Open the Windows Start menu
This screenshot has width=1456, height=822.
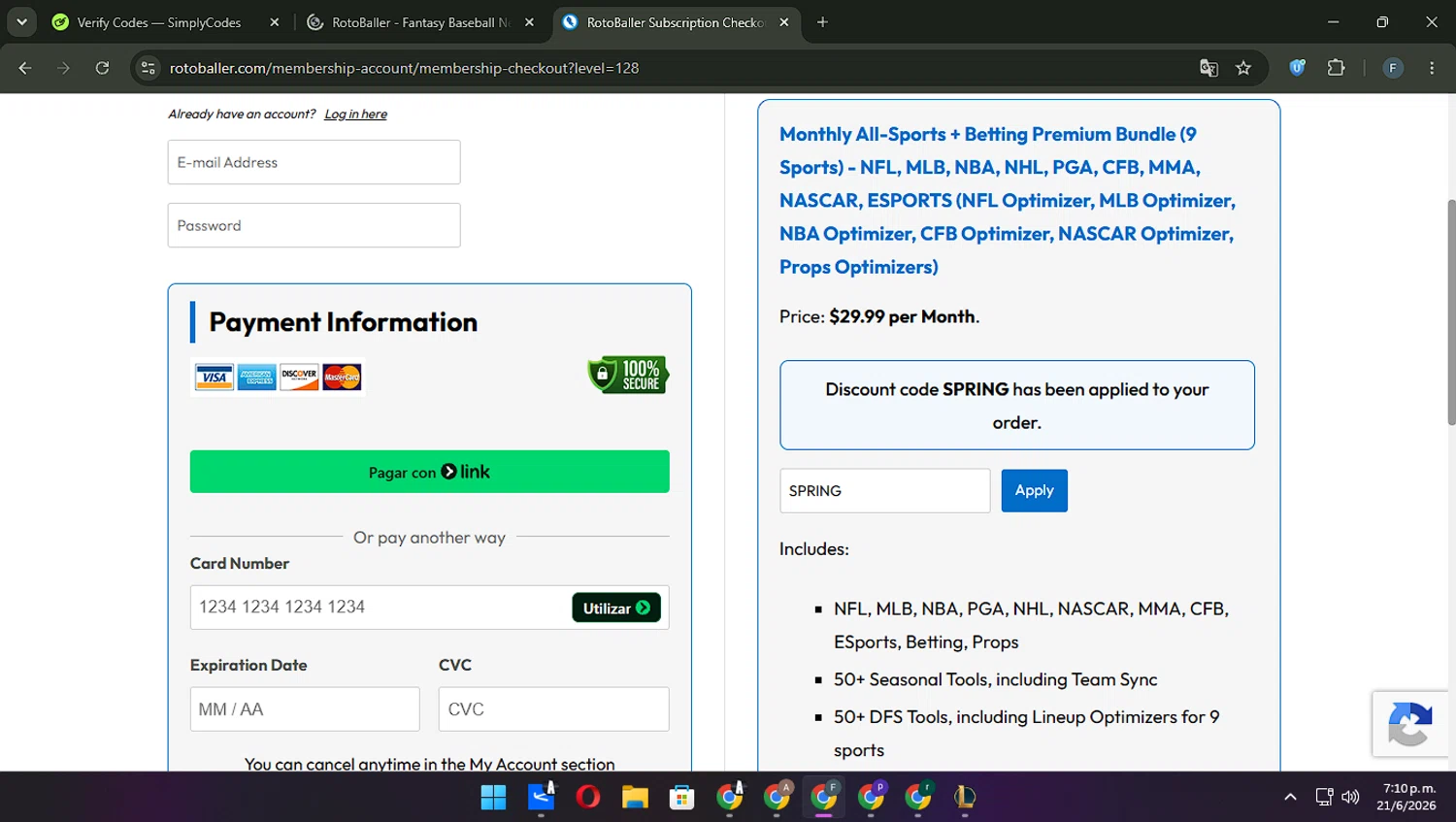coord(493,797)
